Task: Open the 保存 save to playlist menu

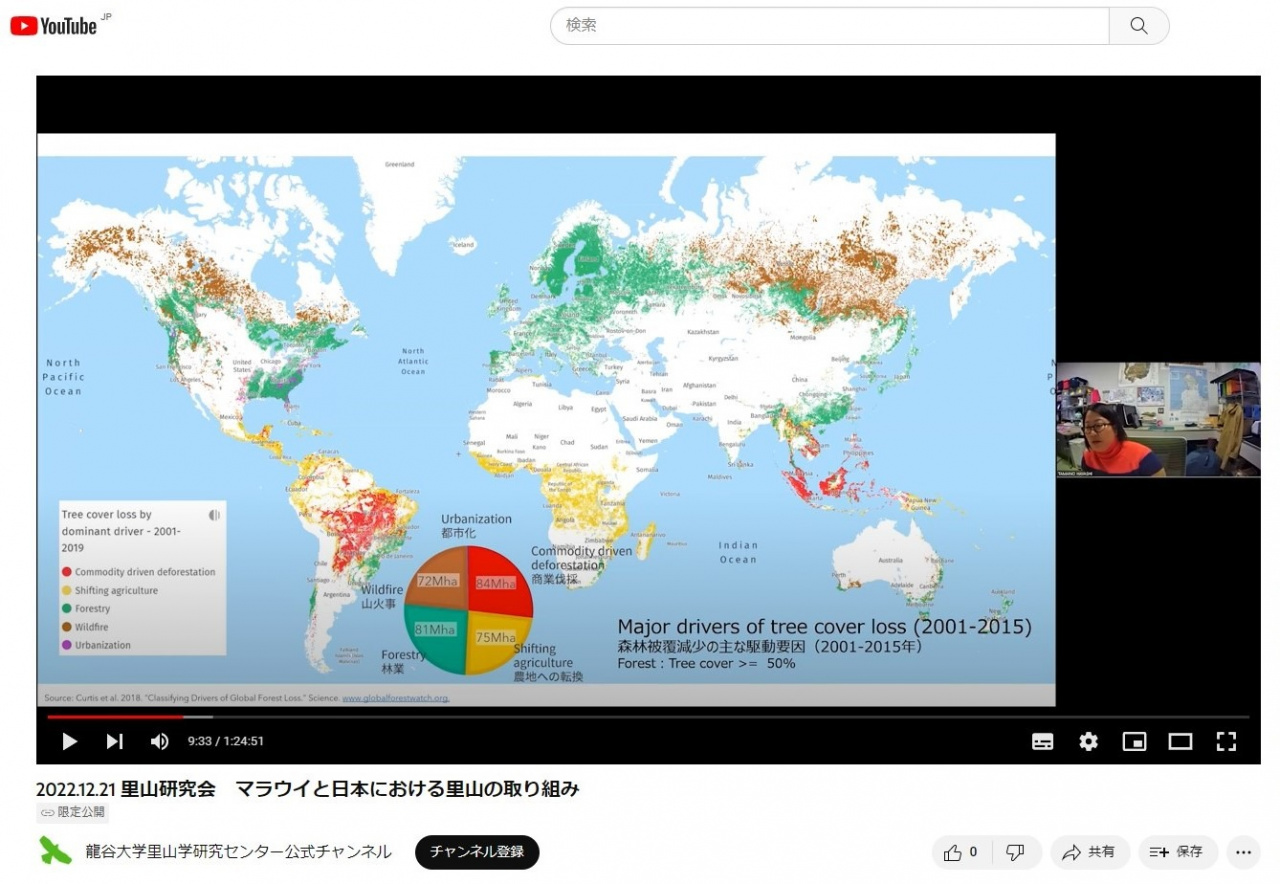Action: click(x=1177, y=852)
